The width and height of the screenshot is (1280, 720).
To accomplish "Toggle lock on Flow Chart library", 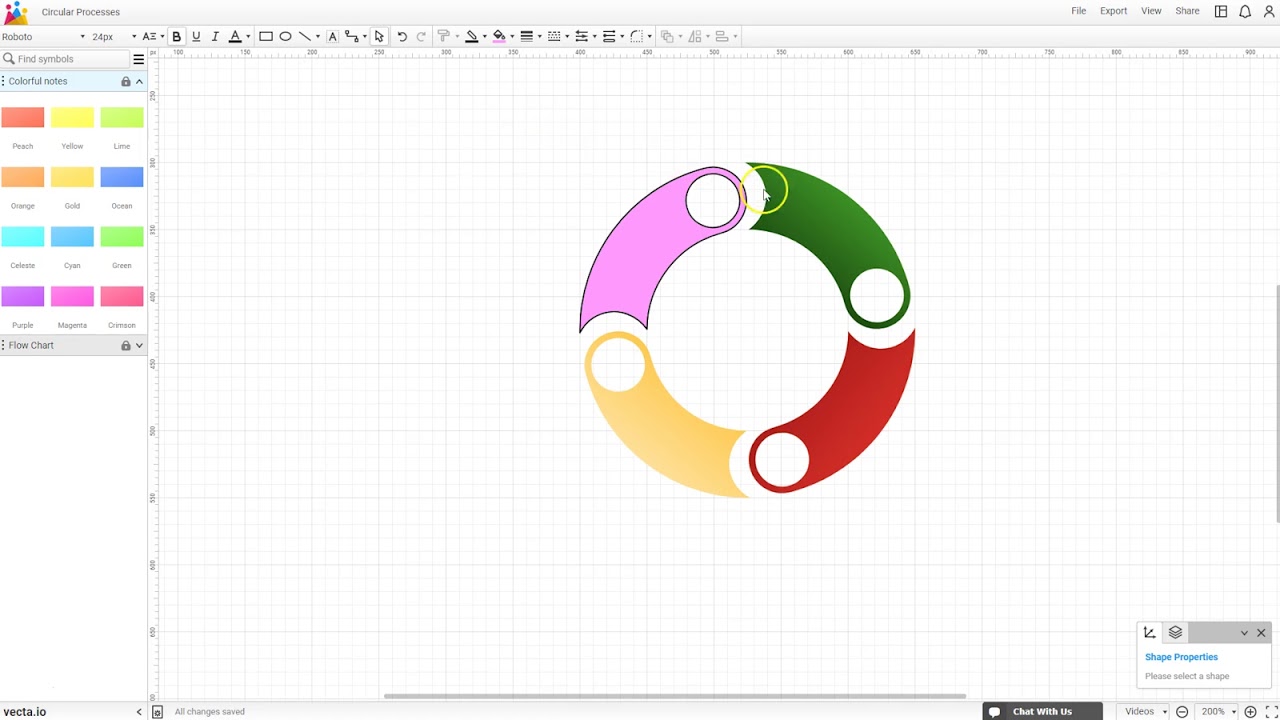I will 126,345.
